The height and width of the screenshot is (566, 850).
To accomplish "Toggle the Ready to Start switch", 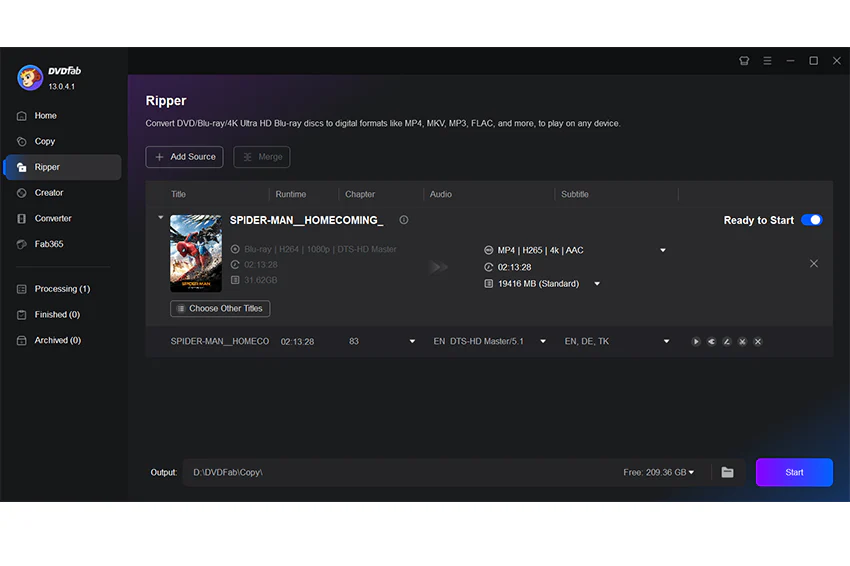I will [812, 220].
